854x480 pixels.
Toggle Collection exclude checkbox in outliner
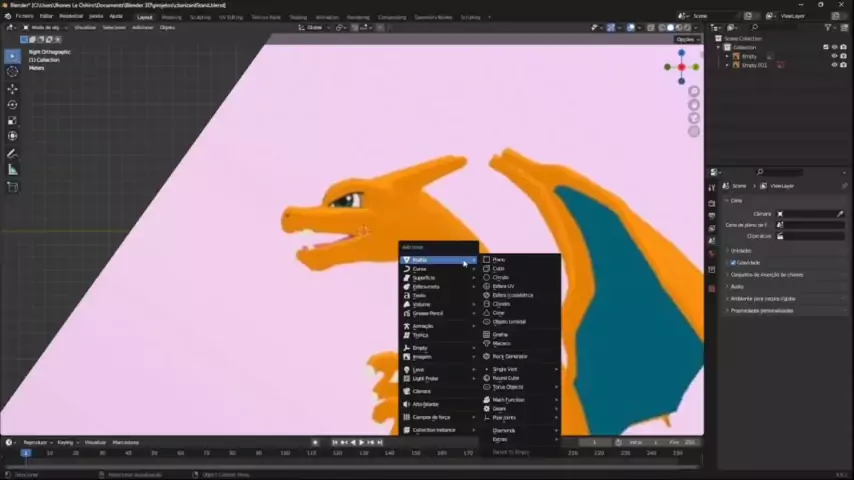pos(826,47)
